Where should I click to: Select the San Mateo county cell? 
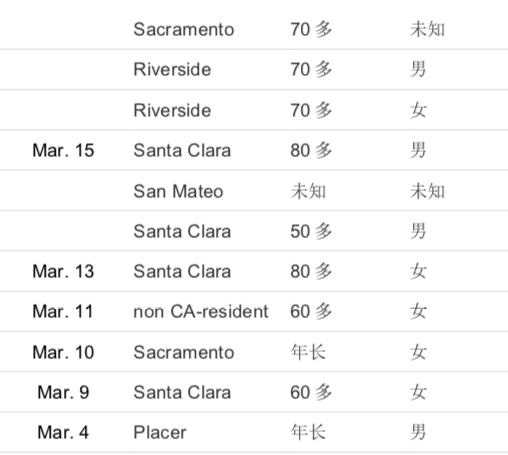point(178,192)
